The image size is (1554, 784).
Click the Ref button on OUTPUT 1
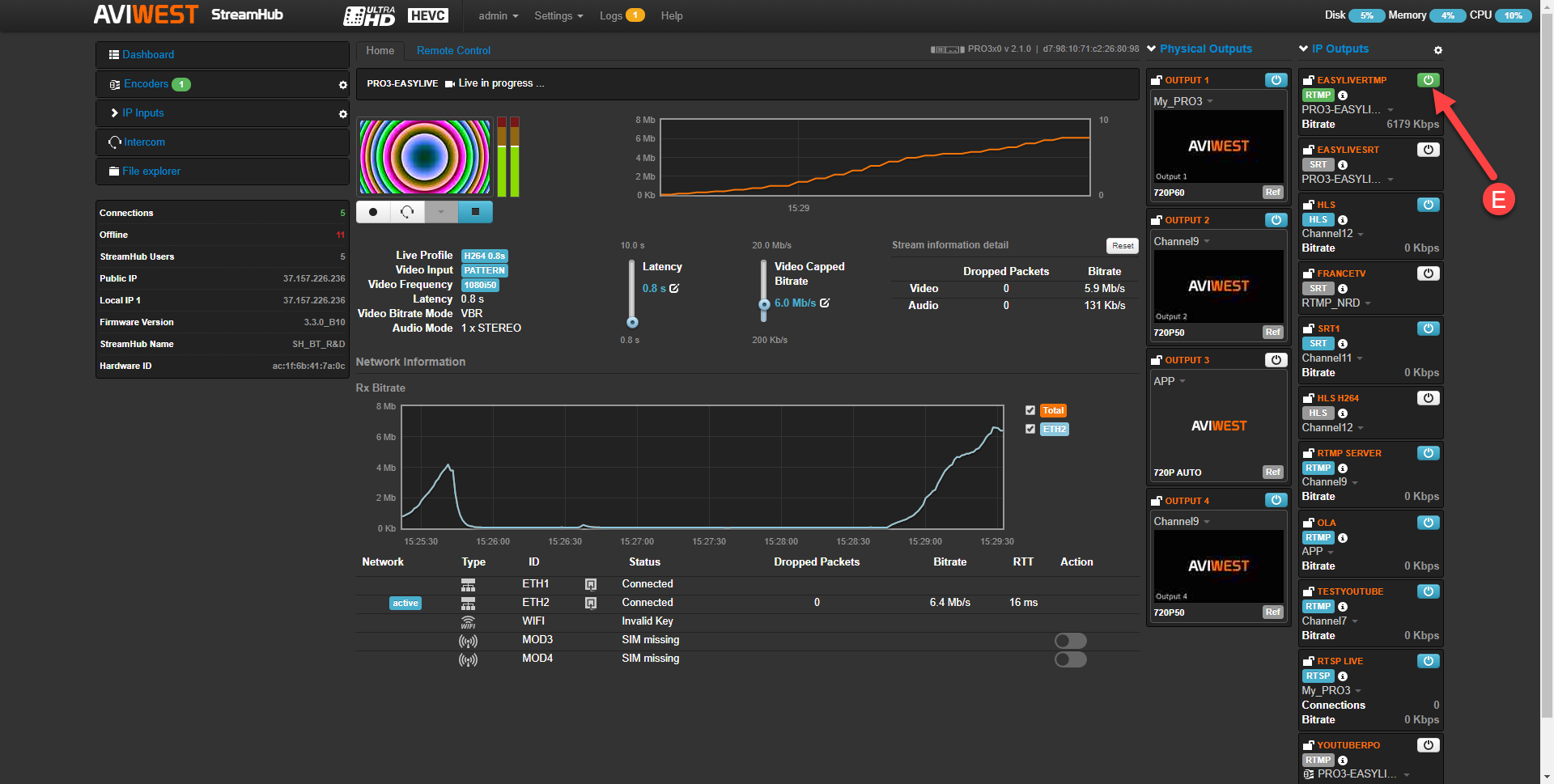[x=1272, y=193]
